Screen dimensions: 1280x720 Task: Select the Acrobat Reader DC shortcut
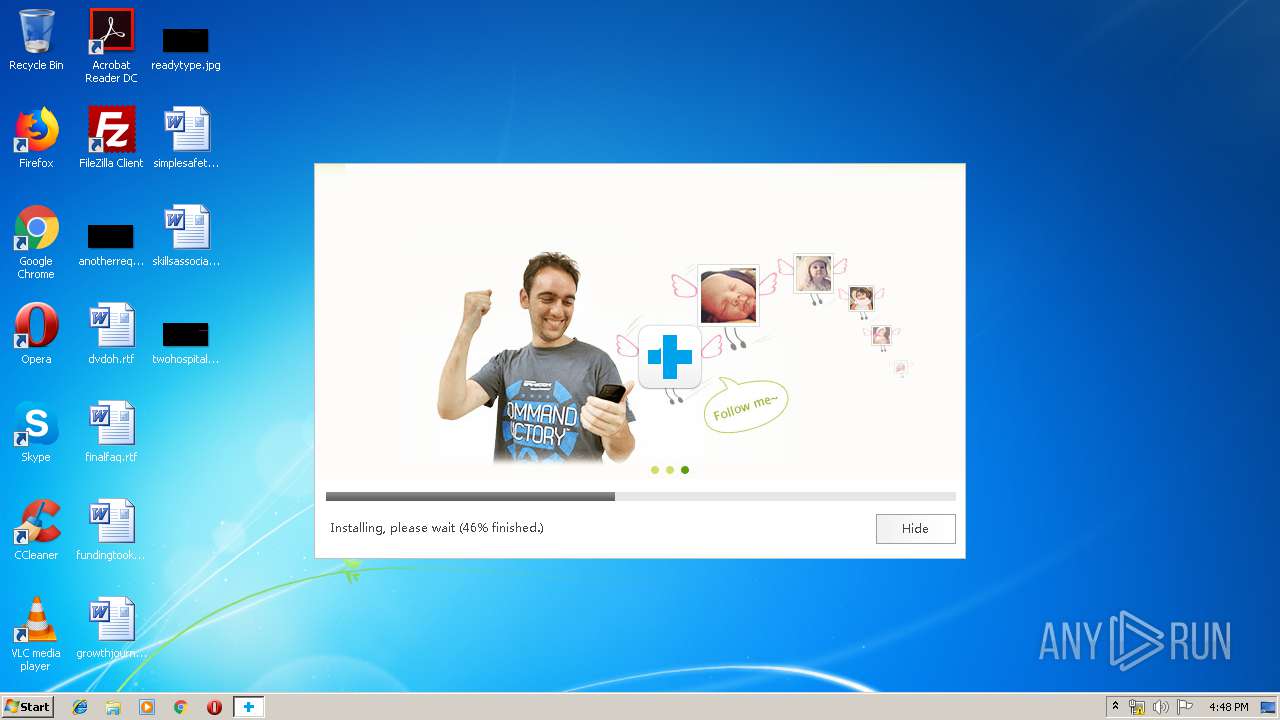(111, 46)
